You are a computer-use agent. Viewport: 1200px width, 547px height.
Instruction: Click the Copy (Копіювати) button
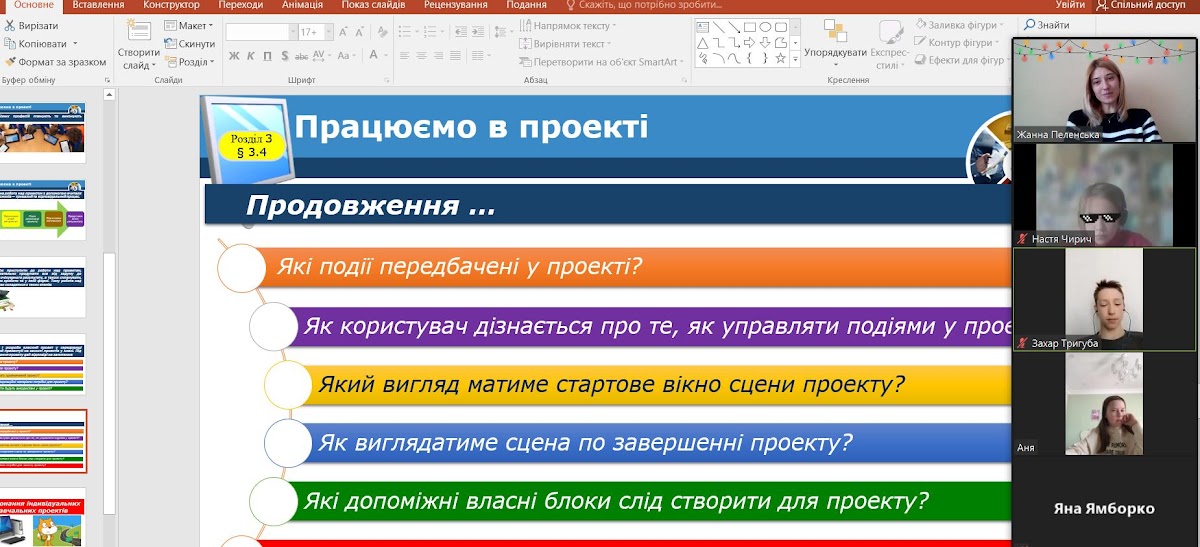(41, 43)
